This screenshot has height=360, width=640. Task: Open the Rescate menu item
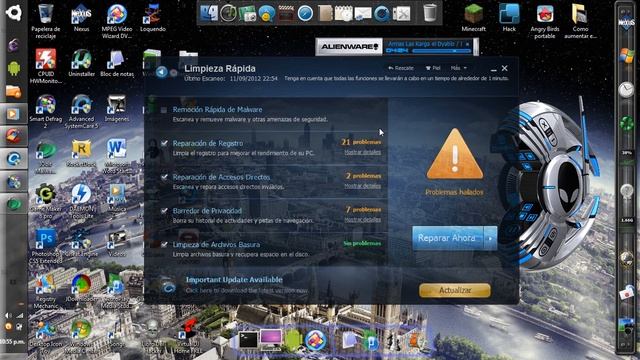point(401,68)
